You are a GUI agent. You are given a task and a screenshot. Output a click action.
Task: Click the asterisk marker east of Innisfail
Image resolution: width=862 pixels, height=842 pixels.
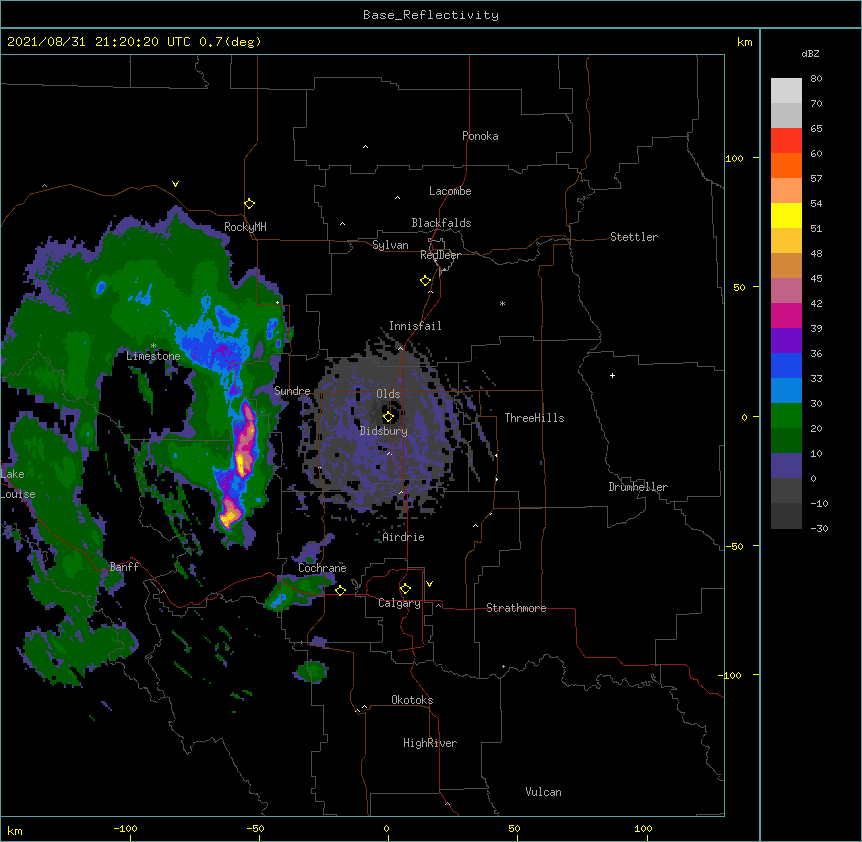pyautogui.click(x=502, y=303)
